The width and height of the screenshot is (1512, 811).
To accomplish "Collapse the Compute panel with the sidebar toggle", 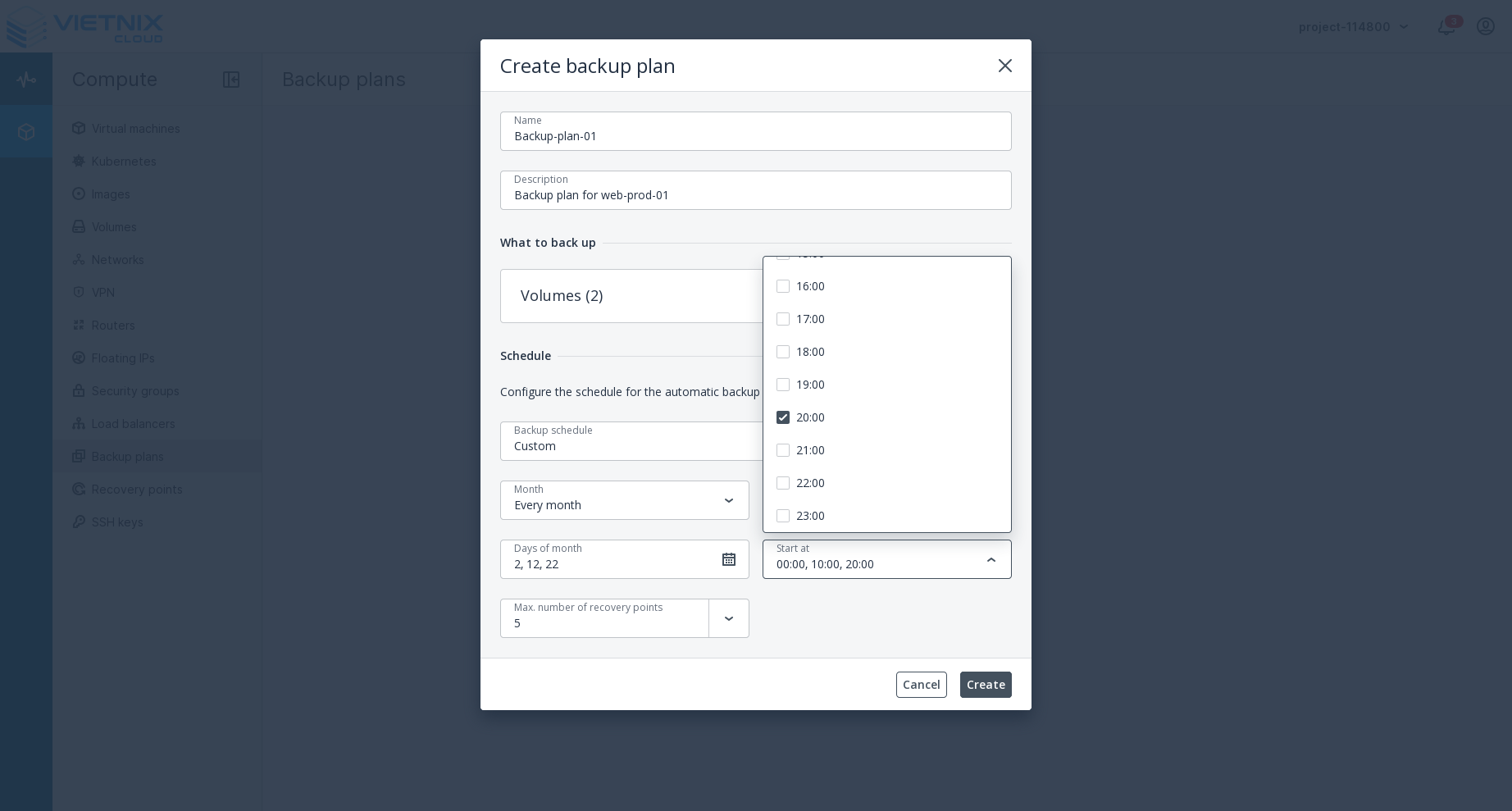I will pos(231,80).
